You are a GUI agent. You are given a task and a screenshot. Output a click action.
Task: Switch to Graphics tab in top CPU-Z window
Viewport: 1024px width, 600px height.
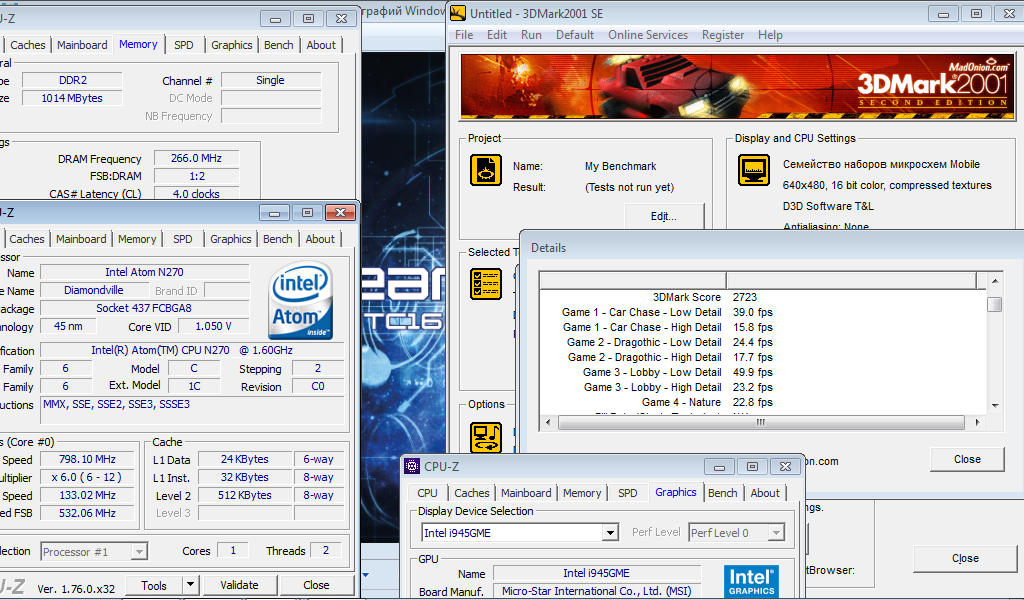[x=231, y=45]
